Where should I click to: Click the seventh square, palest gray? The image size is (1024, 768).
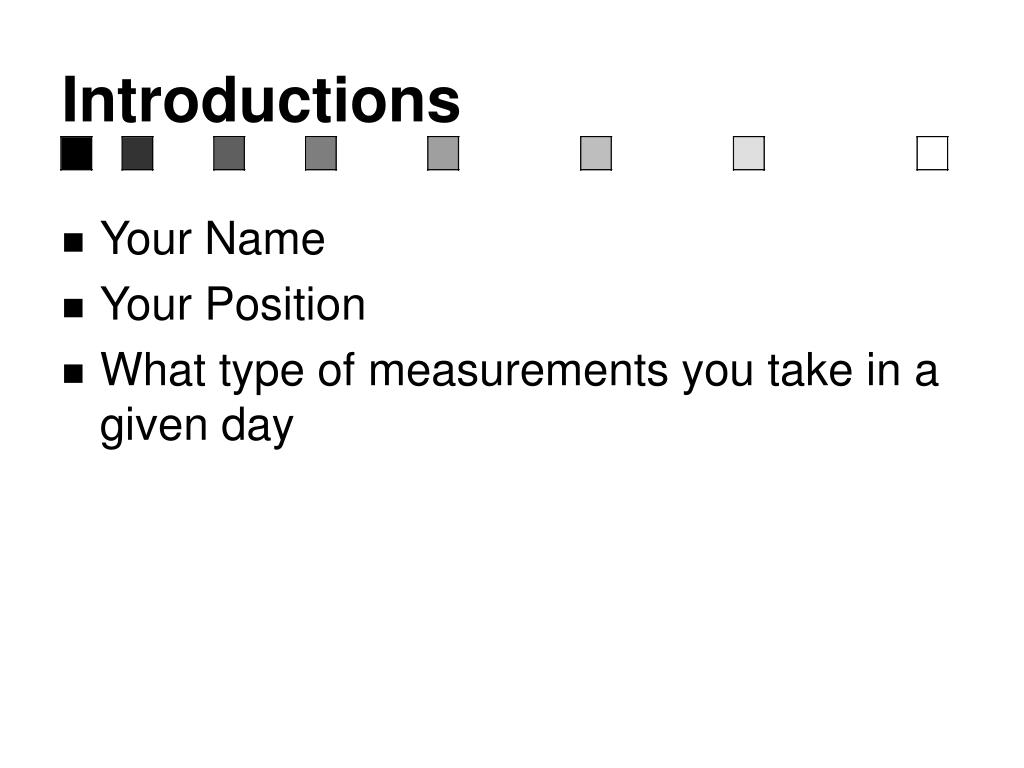(x=749, y=153)
